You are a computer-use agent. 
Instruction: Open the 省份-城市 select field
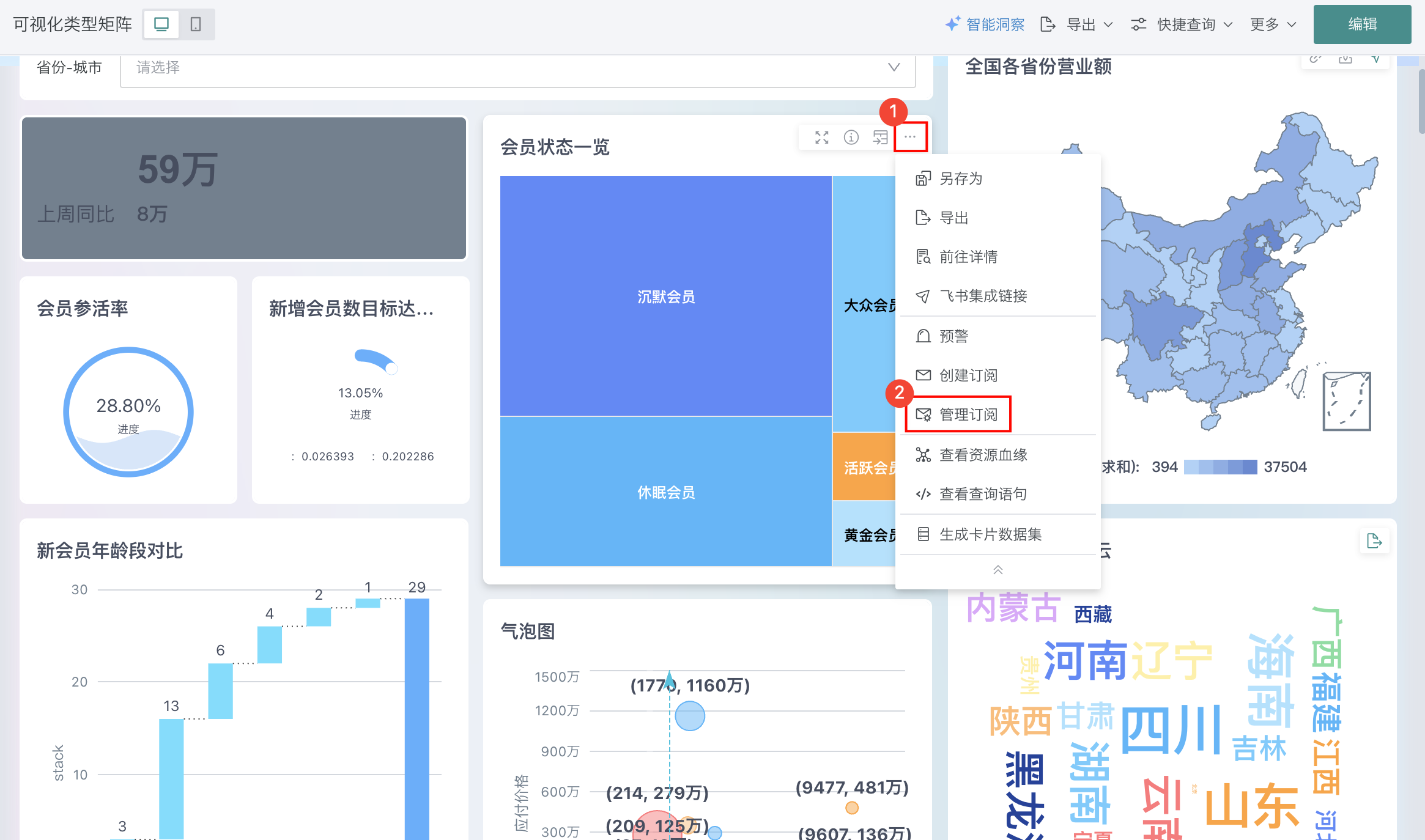517,67
